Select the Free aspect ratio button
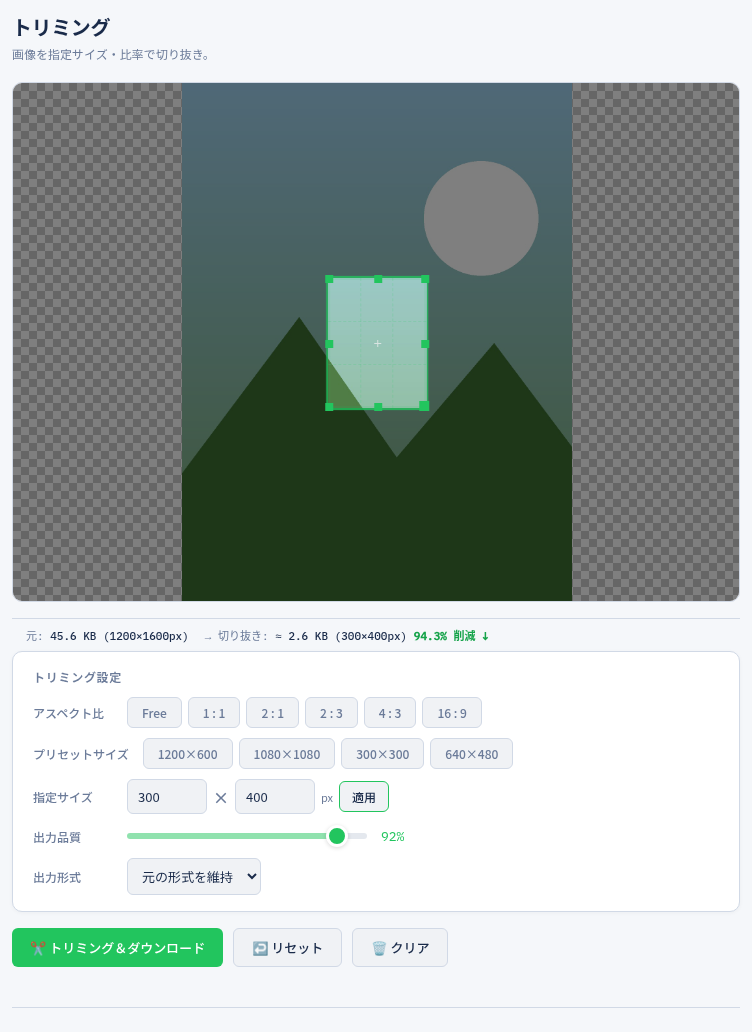752x1032 pixels. (154, 713)
